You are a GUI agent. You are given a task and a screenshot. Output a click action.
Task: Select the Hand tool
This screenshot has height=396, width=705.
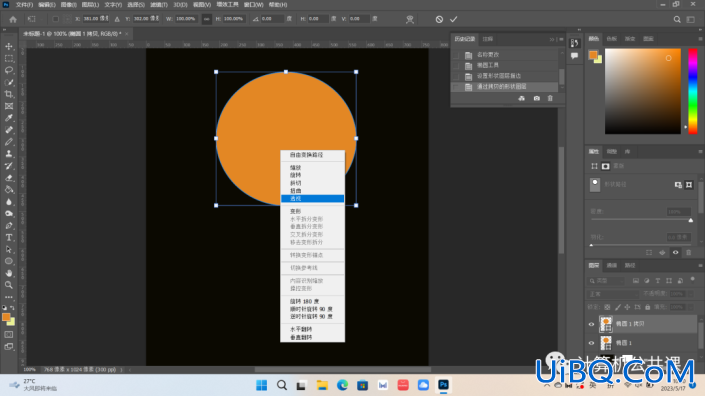[x=9, y=273]
